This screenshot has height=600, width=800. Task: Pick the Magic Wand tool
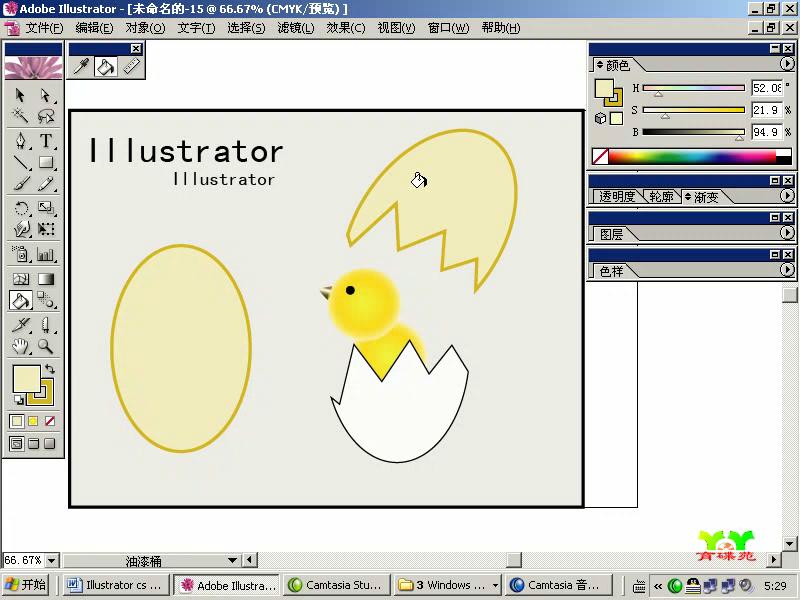click(x=20, y=116)
